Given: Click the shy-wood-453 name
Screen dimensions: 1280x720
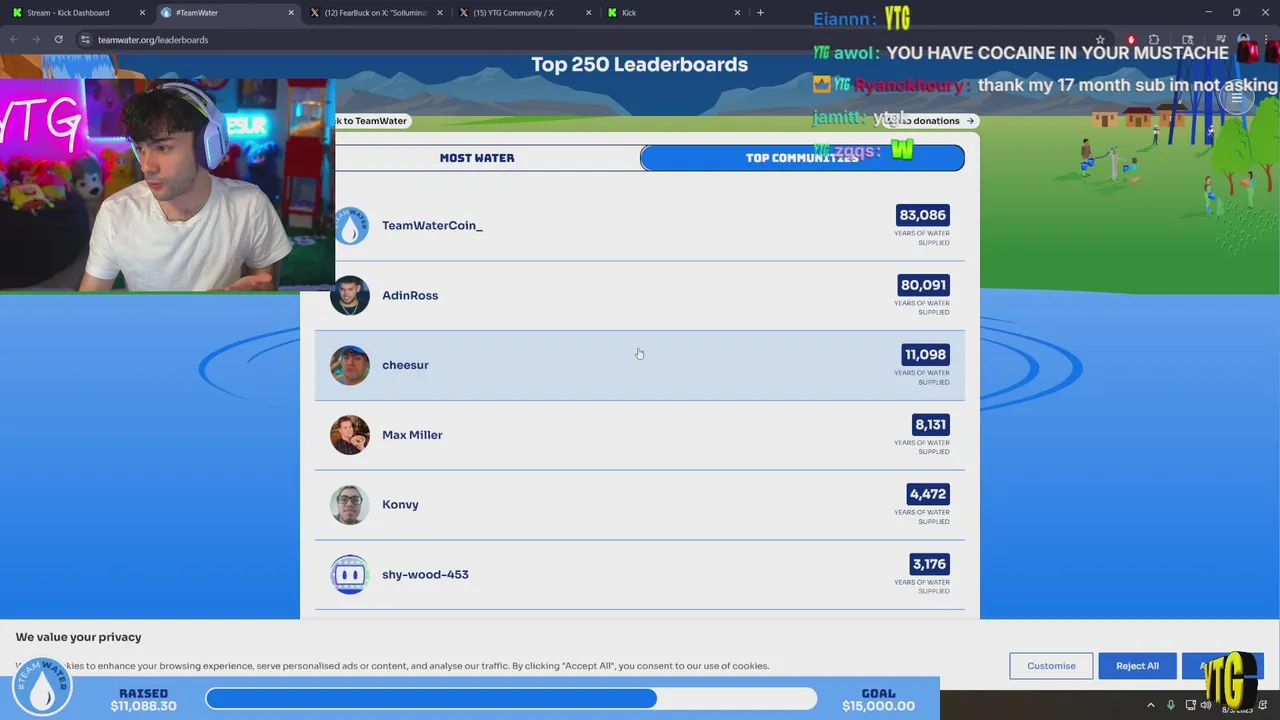Looking at the screenshot, I should click(x=425, y=574).
